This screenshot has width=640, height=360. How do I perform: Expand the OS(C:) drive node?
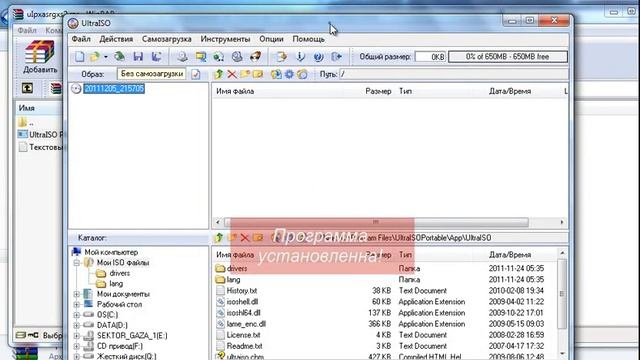(x=76, y=315)
